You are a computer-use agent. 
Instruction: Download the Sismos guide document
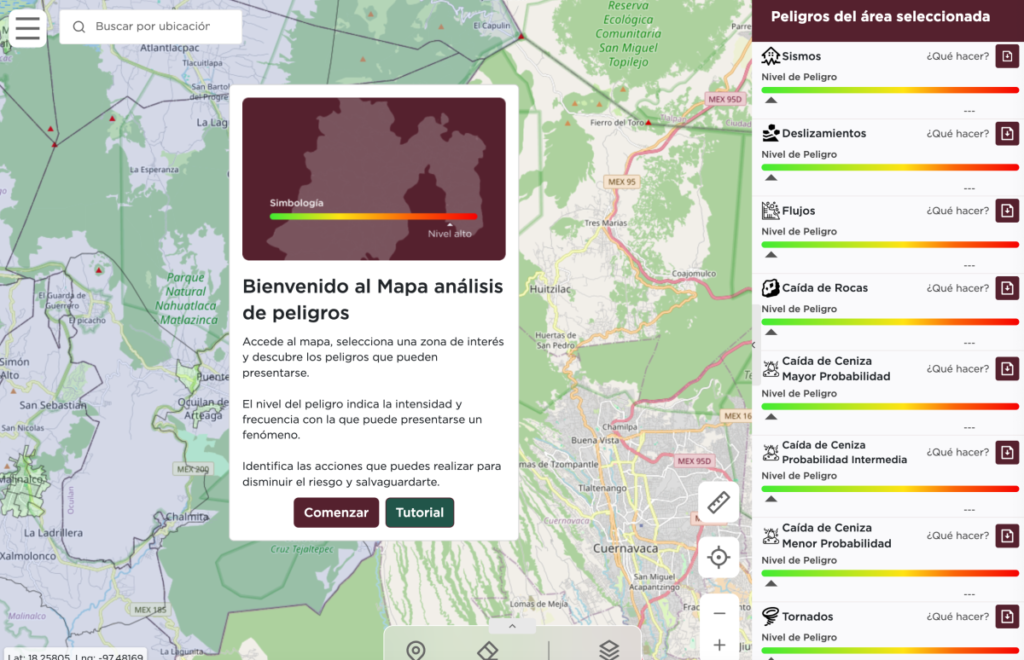pos(1006,56)
